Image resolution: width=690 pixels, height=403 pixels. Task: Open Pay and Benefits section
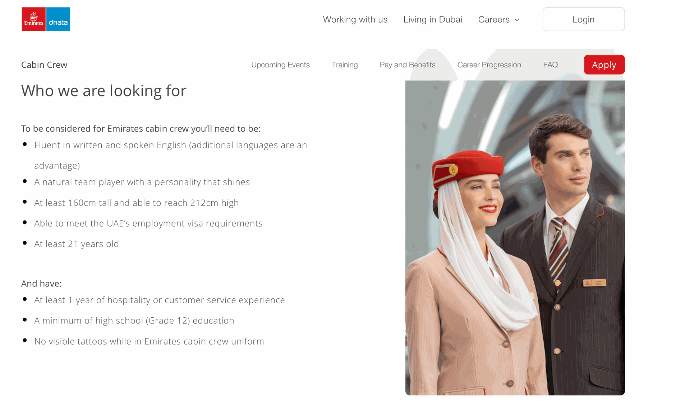(x=407, y=65)
